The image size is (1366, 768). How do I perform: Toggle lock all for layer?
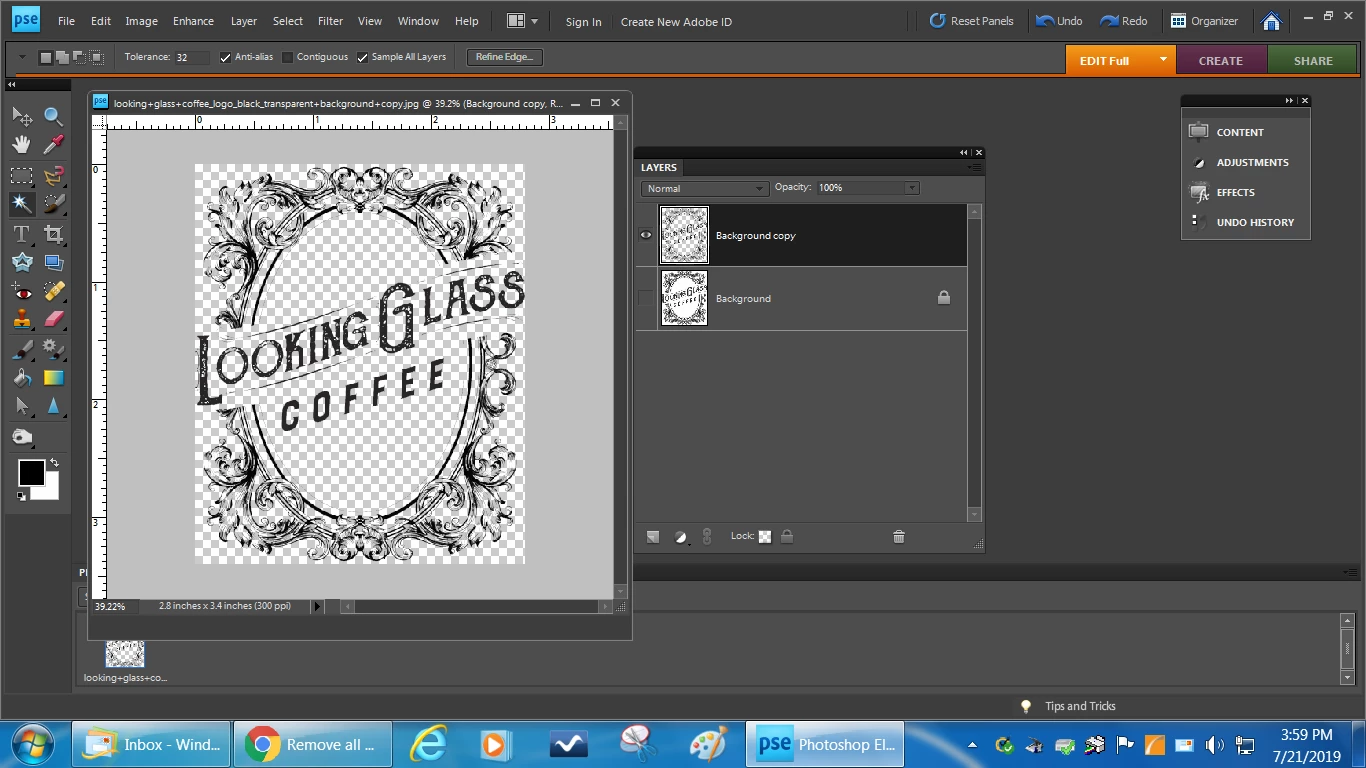coord(787,537)
